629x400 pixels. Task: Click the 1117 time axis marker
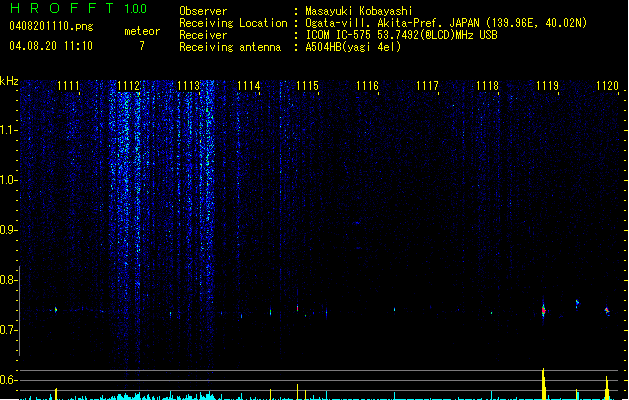427,86
